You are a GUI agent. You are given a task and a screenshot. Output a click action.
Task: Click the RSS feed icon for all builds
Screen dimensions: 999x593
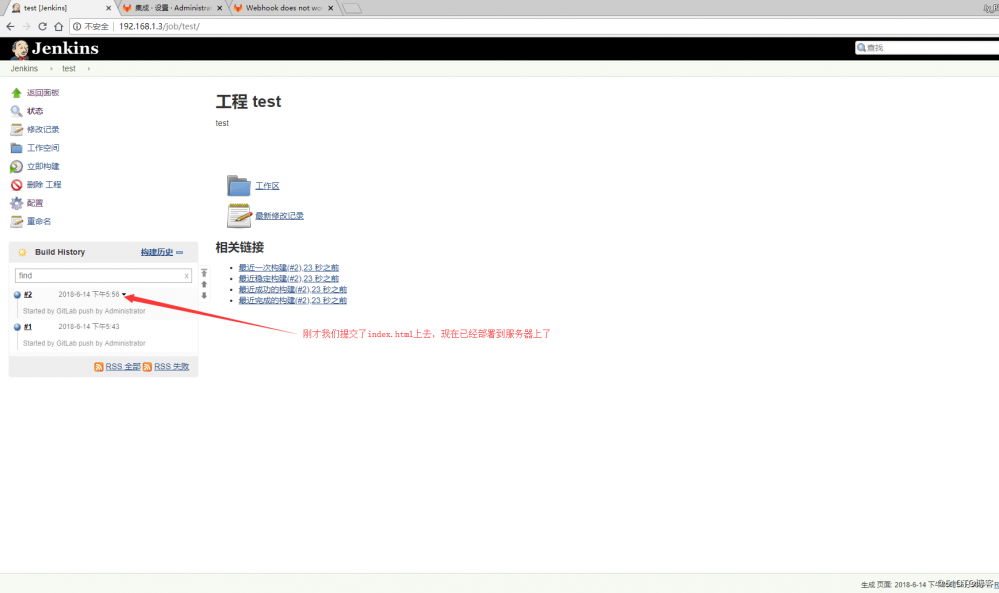click(x=99, y=367)
